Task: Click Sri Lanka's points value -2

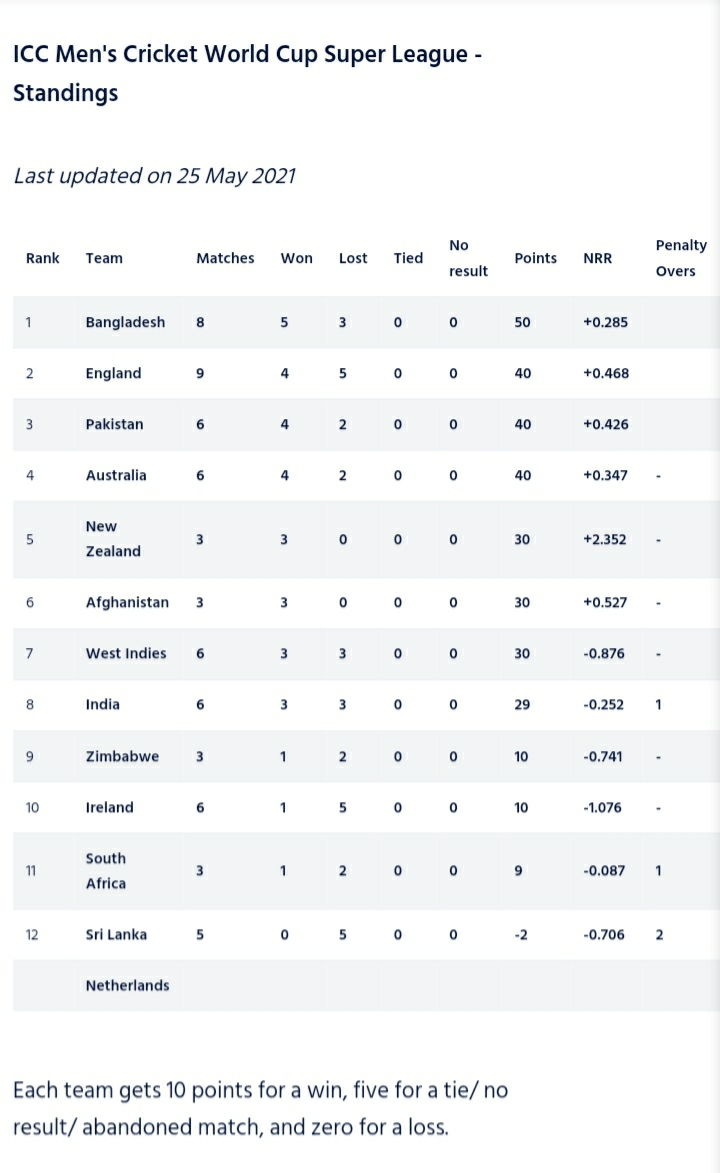Action: pyautogui.click(x=521, y=934)
